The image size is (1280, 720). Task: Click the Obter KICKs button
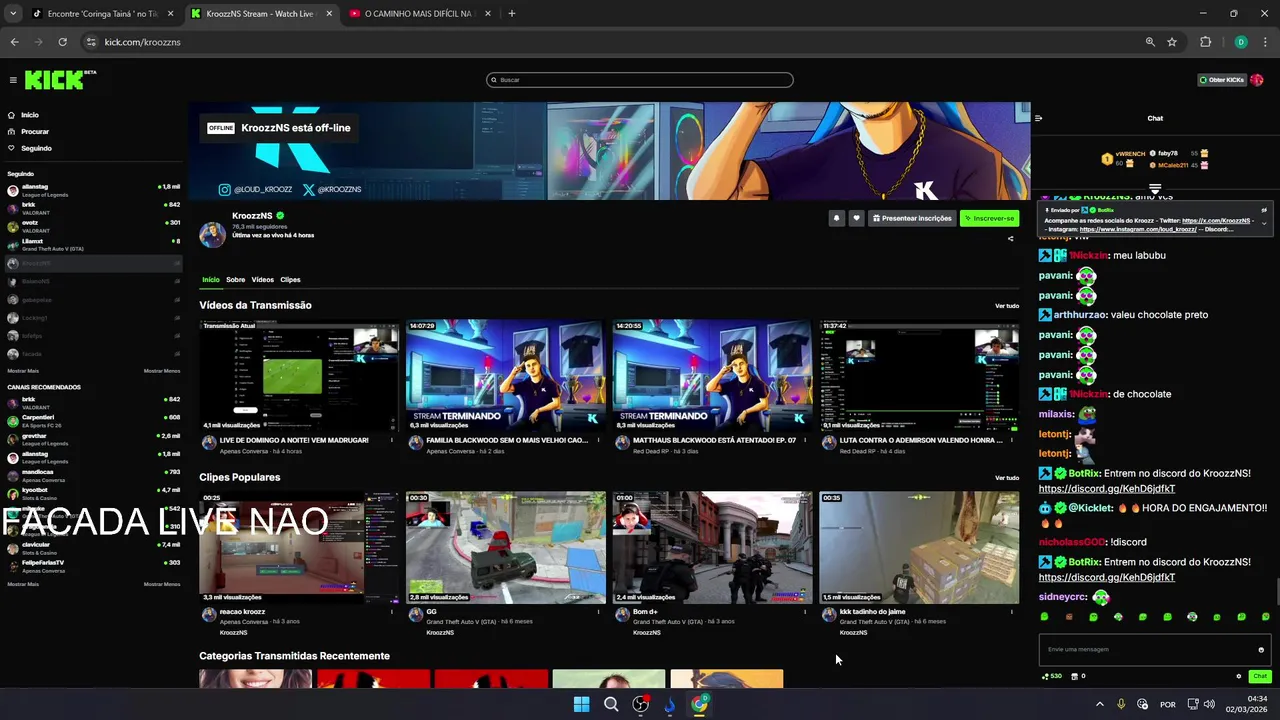point(1221,80)
